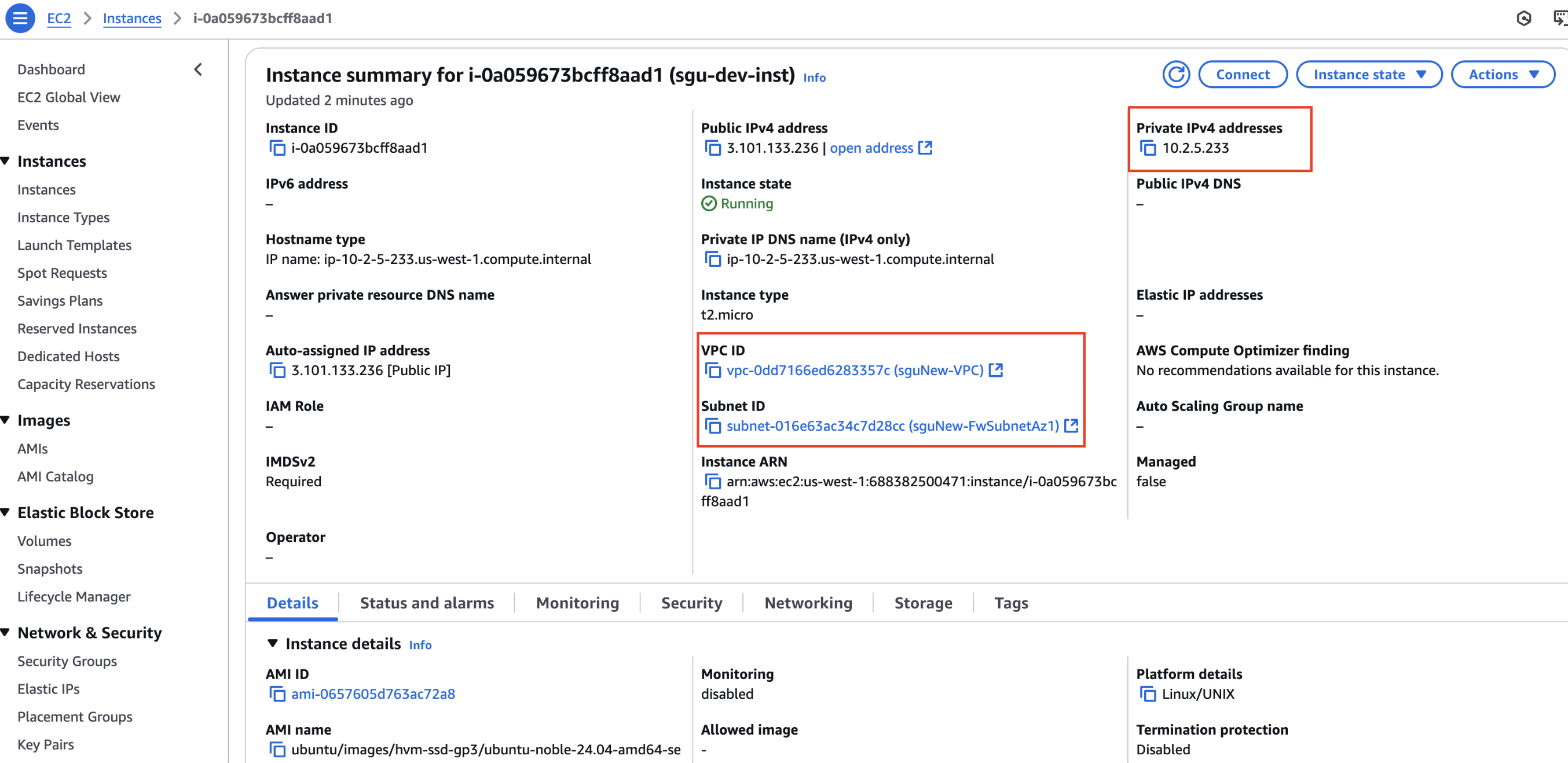Copy the AMI ID value
1568x763 pixels.
coord(277,694)
